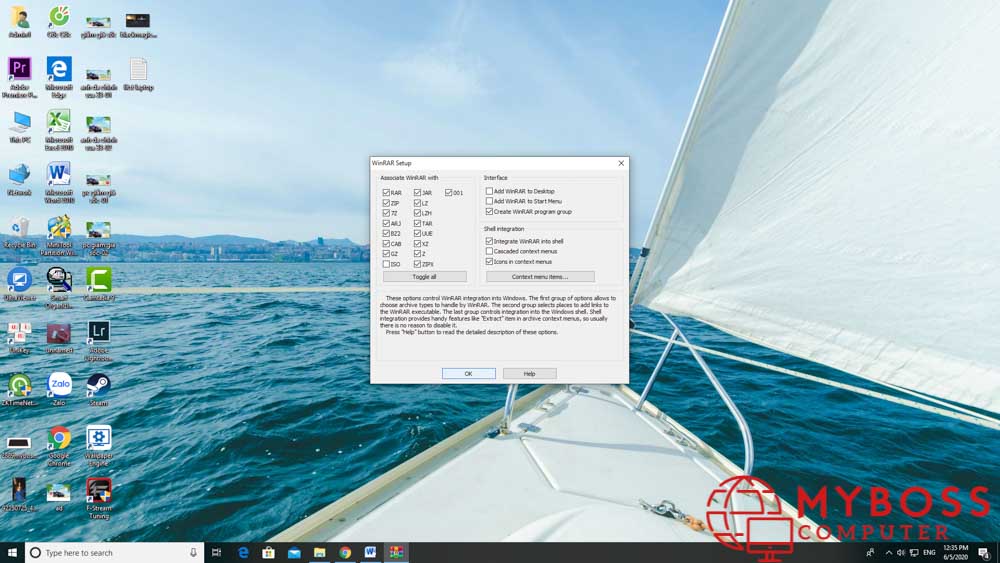Check Add WinRAR to Desktop
Viewport: 1000px width, 563px height.
490,191
